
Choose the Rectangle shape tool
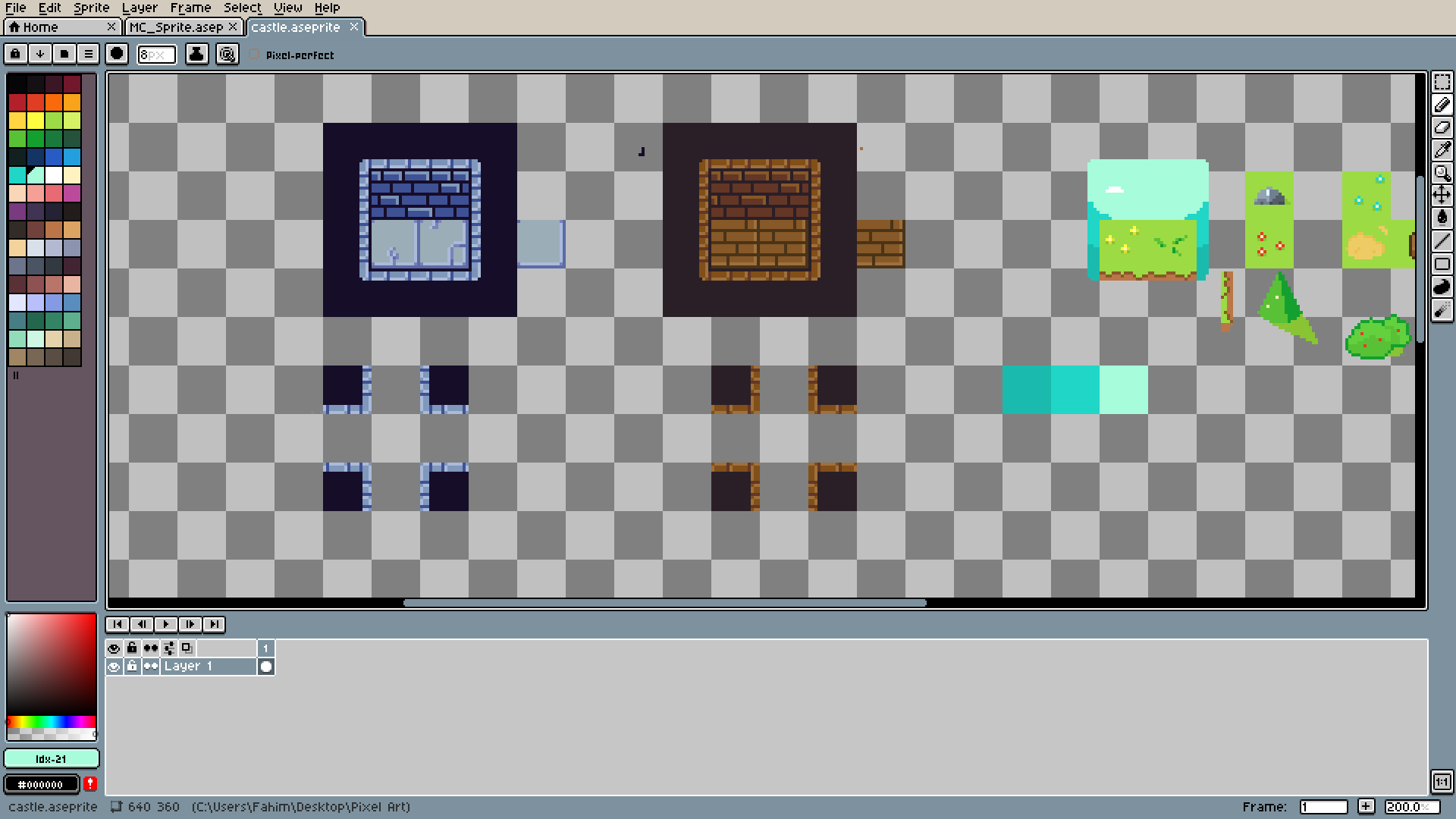click(1442, 264)
